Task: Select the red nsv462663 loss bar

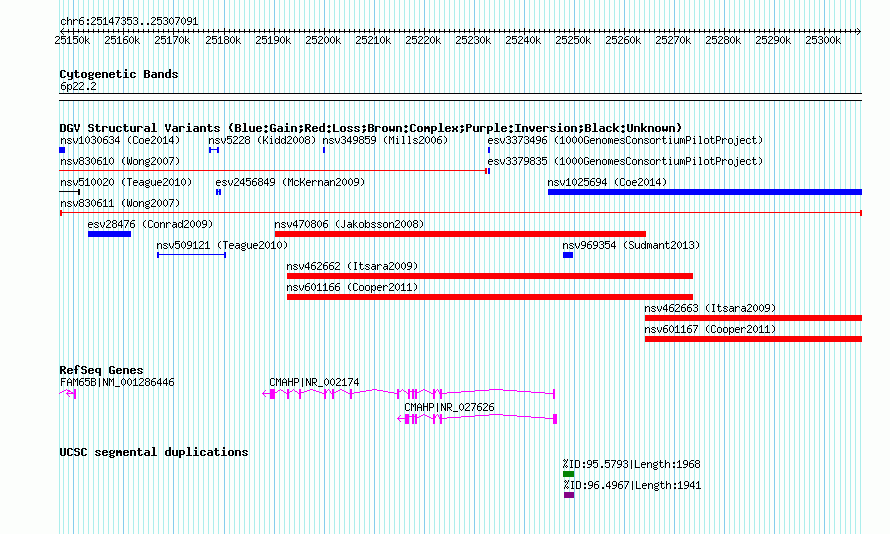Action: (753, 318)
